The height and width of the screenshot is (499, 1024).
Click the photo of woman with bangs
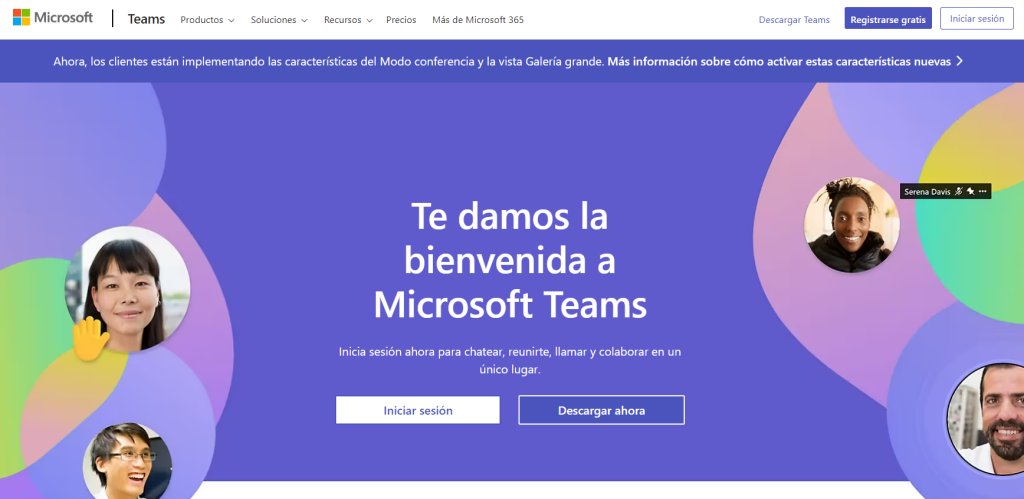(127, 288)
